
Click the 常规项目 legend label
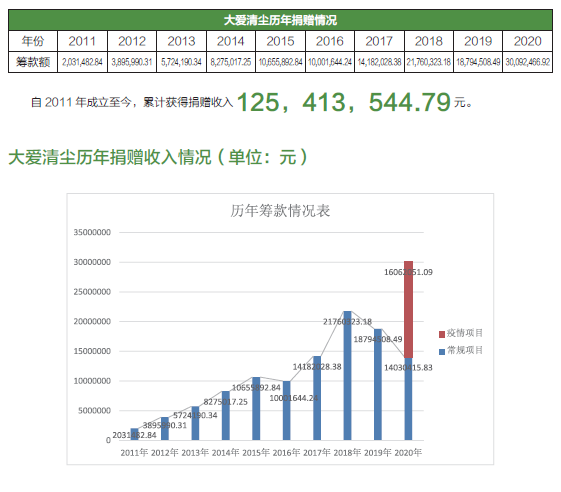[465, 350]
